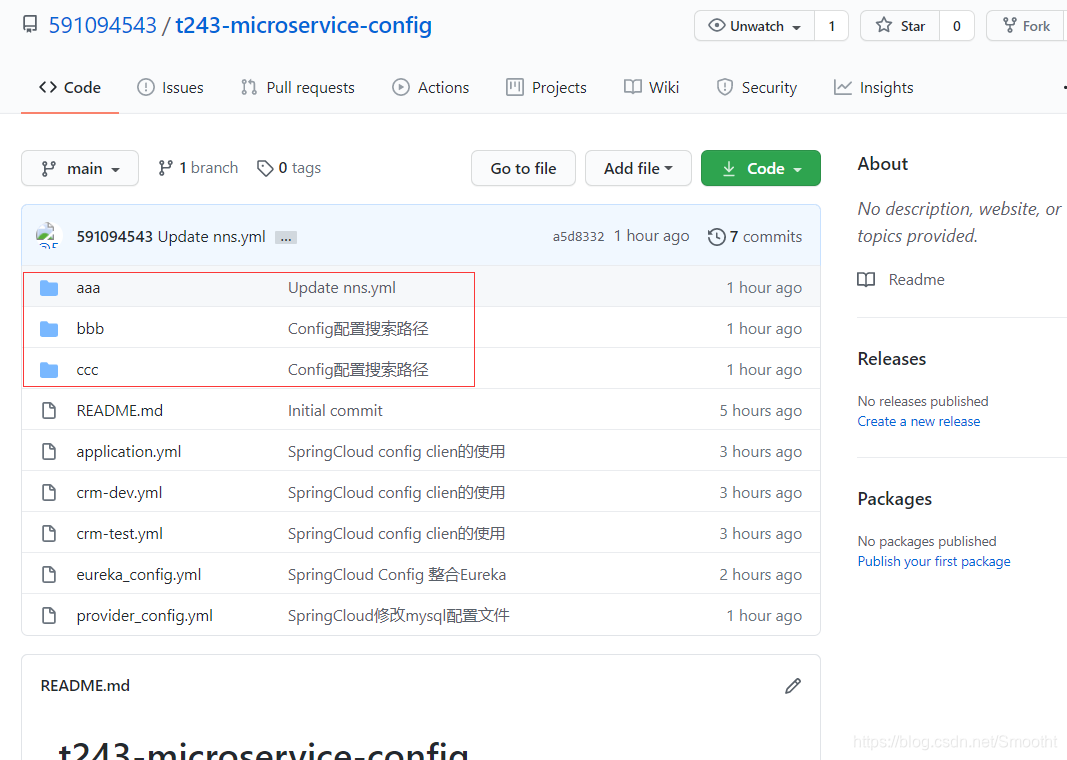Click the file icon of crm-dev.yml

click(49, 493)
